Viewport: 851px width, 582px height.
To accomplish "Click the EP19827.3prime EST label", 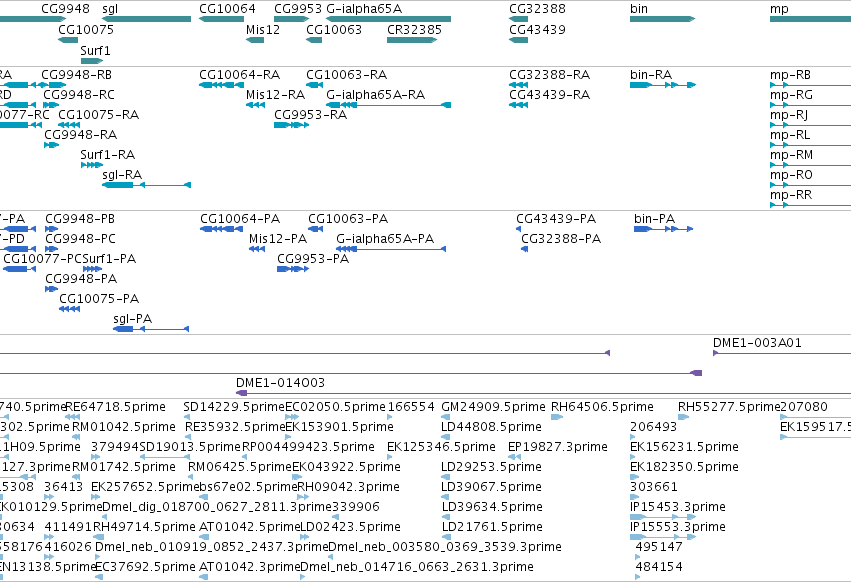I will pos(558,447).
